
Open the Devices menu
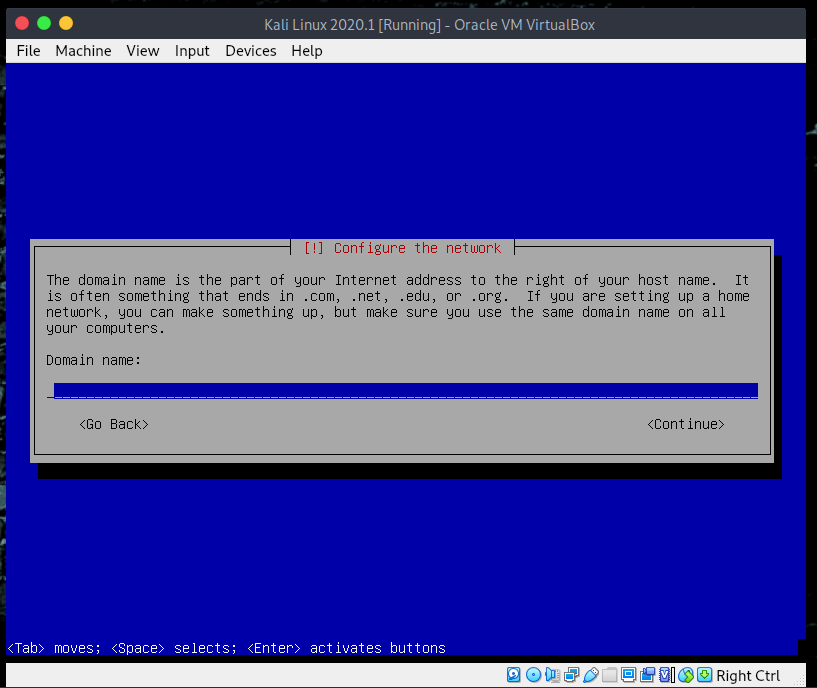pyautogui.click(x=251, y=51)
